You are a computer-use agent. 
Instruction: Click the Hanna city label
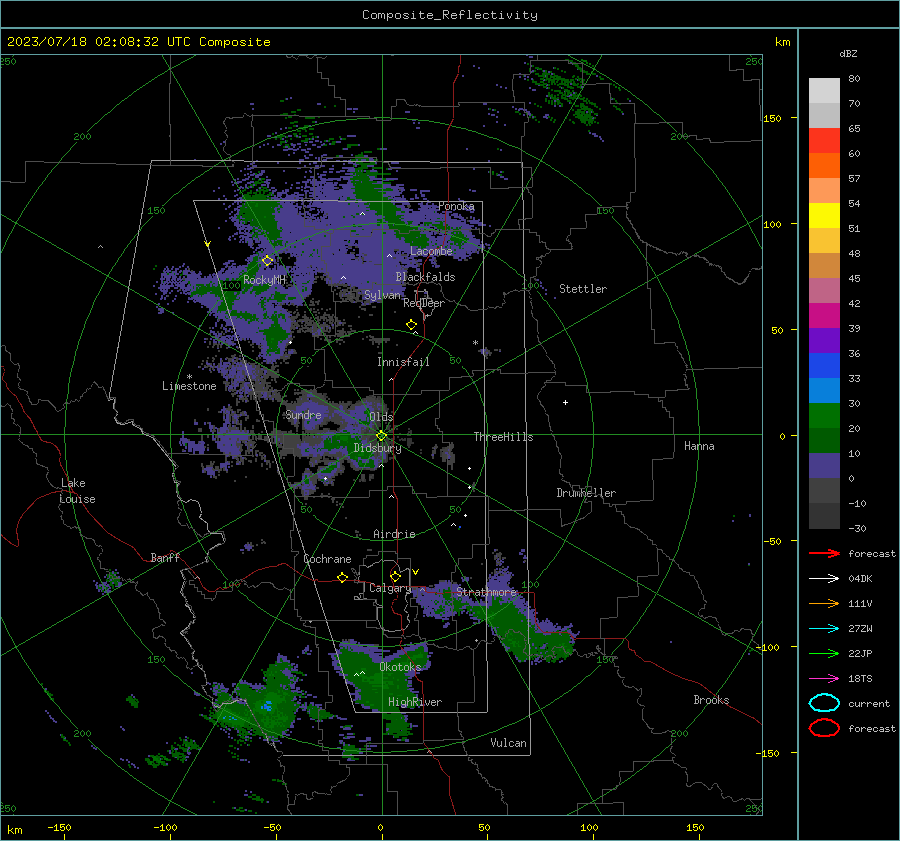699,446
